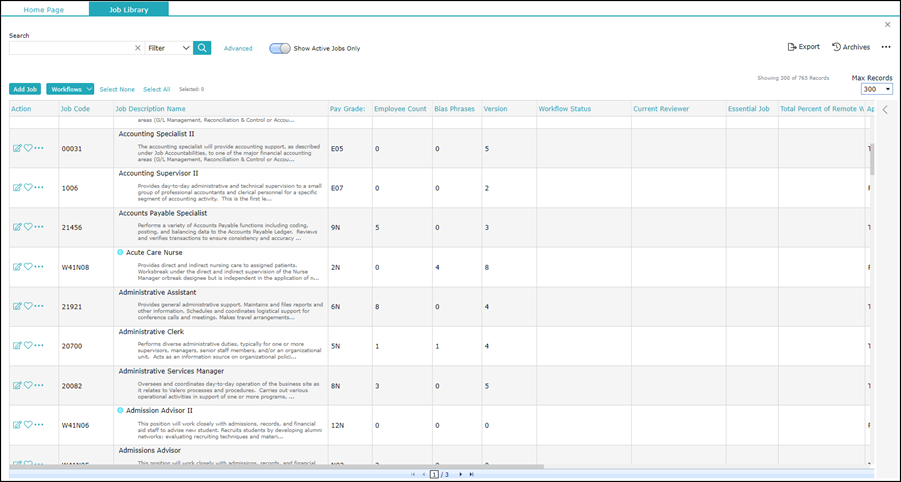
Task: Favorite the Administrative Assistant job
Action: [28, 306]
